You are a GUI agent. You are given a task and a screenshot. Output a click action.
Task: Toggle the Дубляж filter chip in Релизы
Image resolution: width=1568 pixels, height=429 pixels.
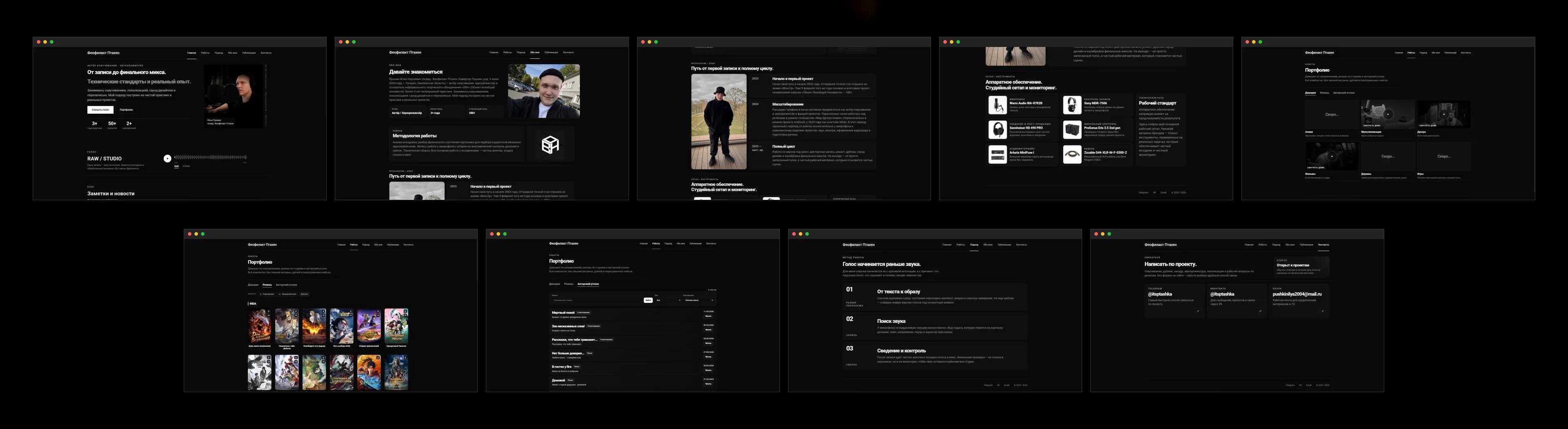[x=304, y=294]
